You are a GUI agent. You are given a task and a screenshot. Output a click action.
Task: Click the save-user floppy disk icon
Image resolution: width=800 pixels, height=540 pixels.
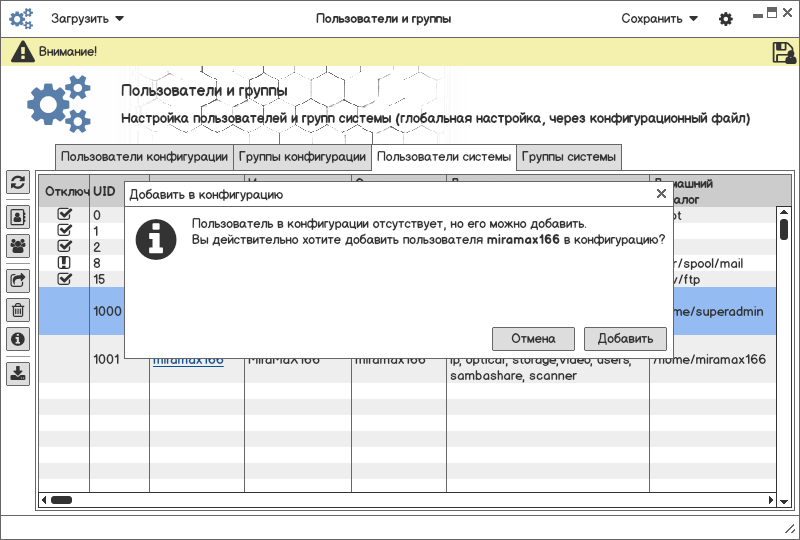[x=783, y=53]
